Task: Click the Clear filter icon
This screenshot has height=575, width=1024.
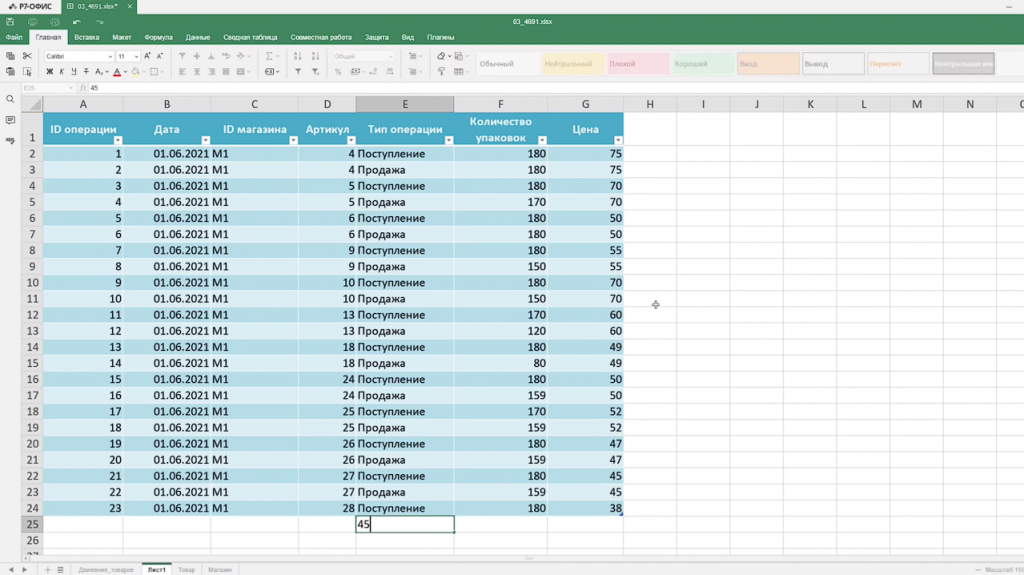Action: click(315, 72)
